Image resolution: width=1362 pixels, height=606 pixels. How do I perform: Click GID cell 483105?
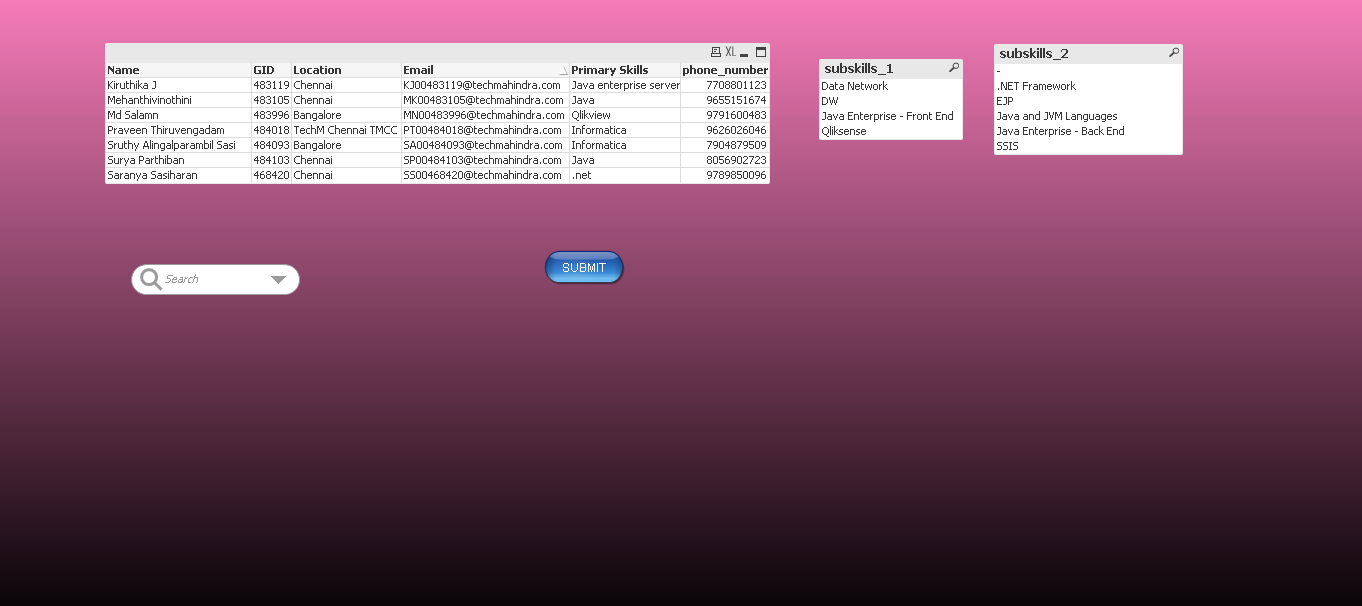(271, 100)
